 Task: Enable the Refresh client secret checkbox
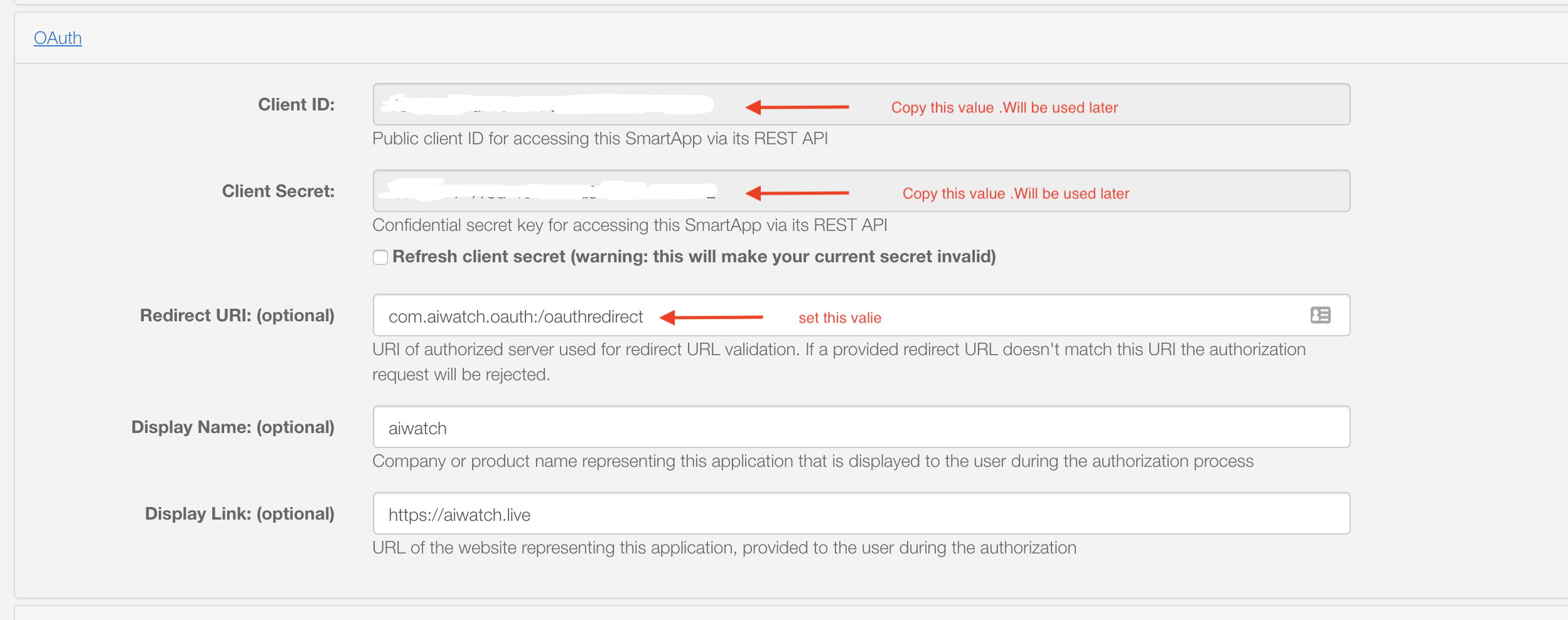click(380, 257)
